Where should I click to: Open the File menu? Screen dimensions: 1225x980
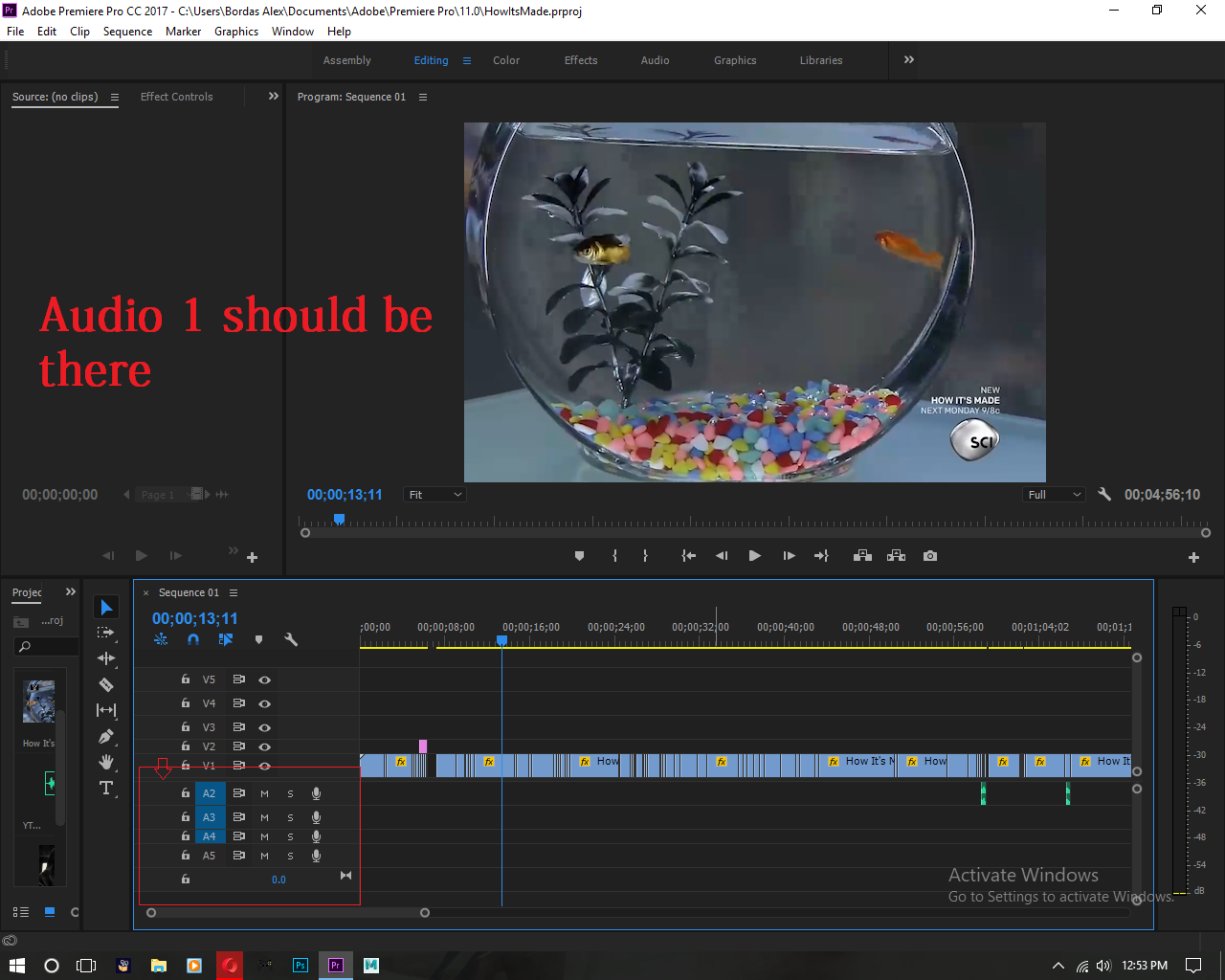click(x=15, y=32)
